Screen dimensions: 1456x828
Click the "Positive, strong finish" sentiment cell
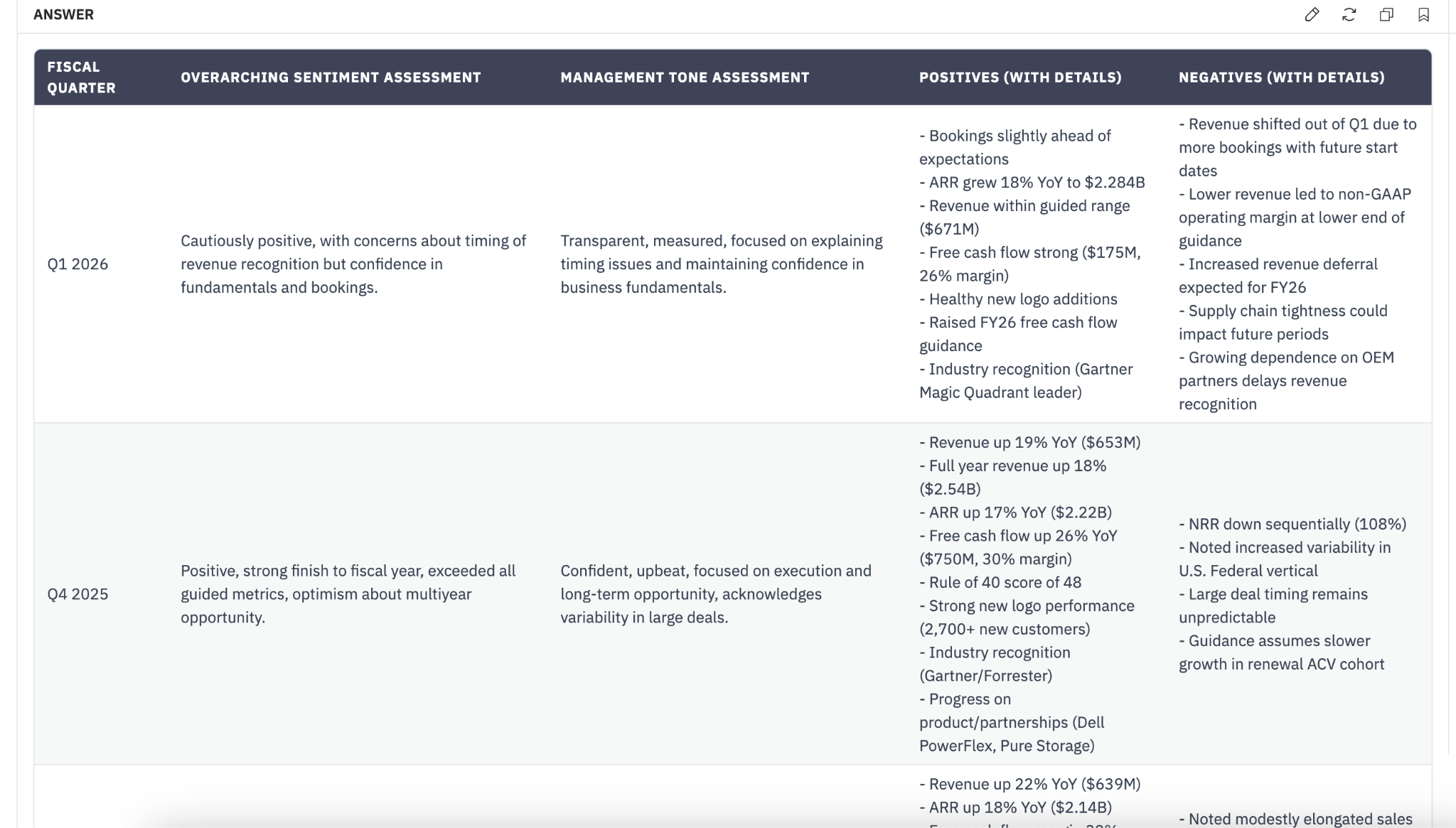tap(348, 594)
